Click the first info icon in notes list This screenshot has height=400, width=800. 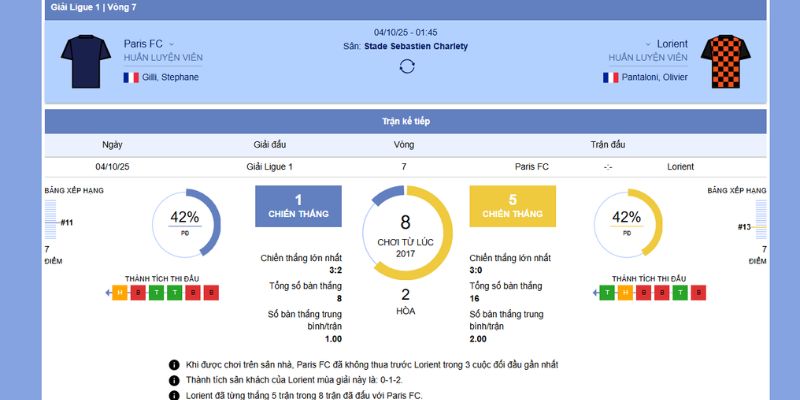point(174,365)
